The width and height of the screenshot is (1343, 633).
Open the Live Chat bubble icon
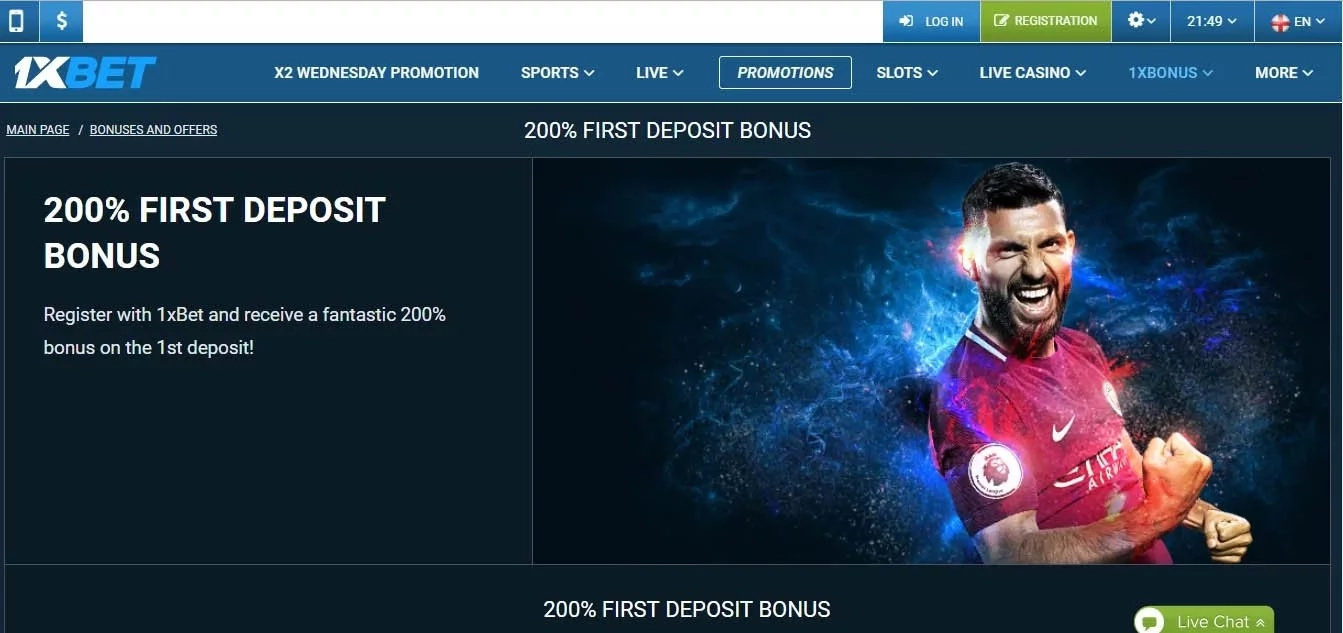coord(1150,622)
